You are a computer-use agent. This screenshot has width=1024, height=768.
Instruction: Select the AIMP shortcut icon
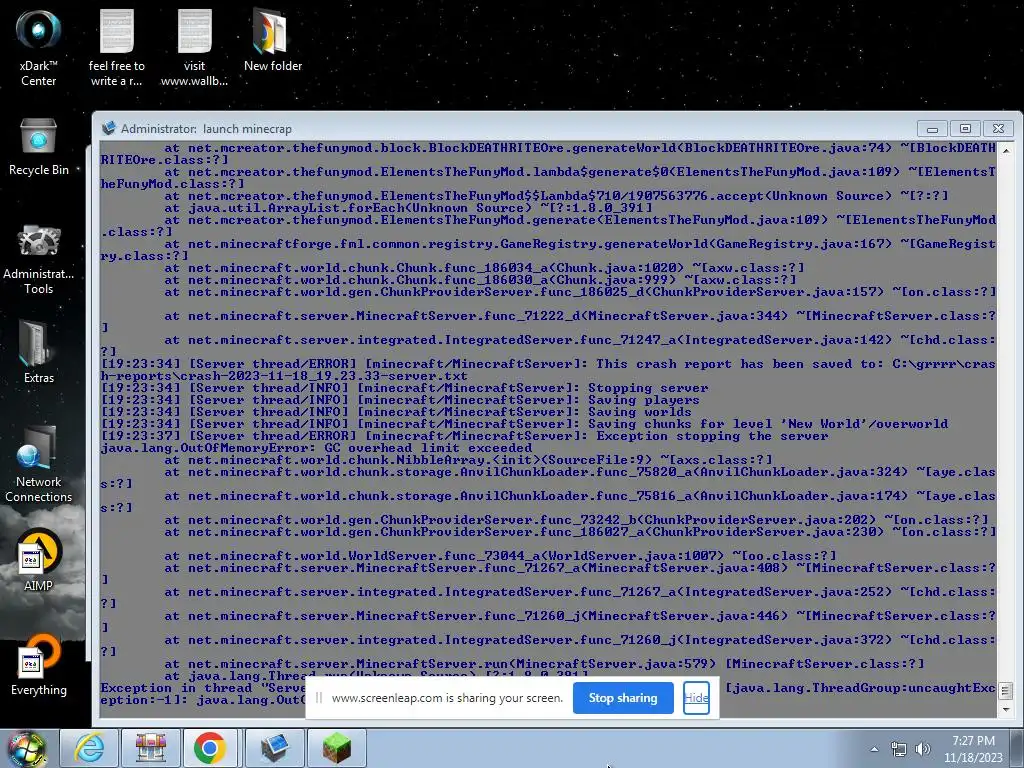click(x=39, y=560)
